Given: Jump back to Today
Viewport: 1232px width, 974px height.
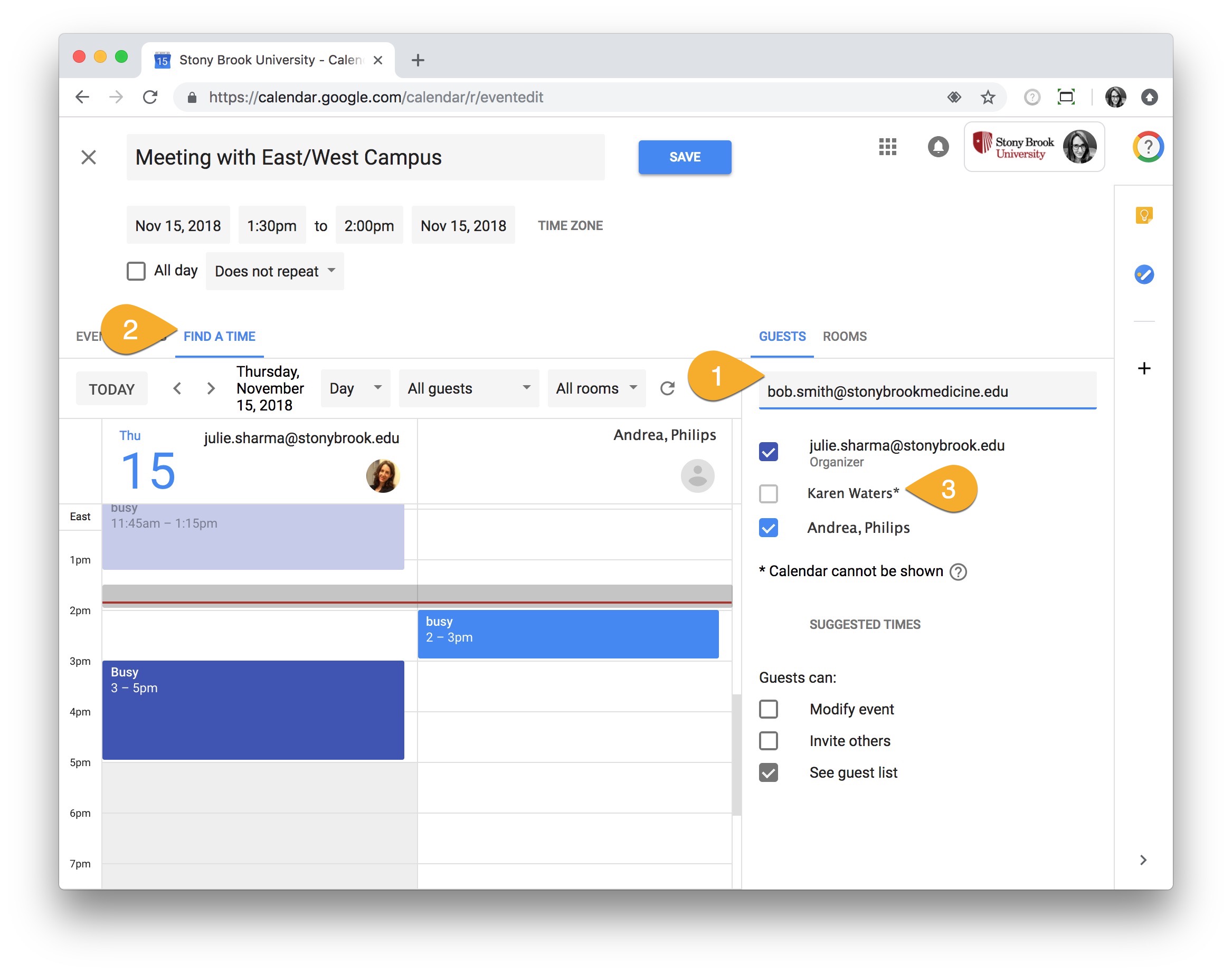Looking at the screenshot, I should [x=112, y=388].
